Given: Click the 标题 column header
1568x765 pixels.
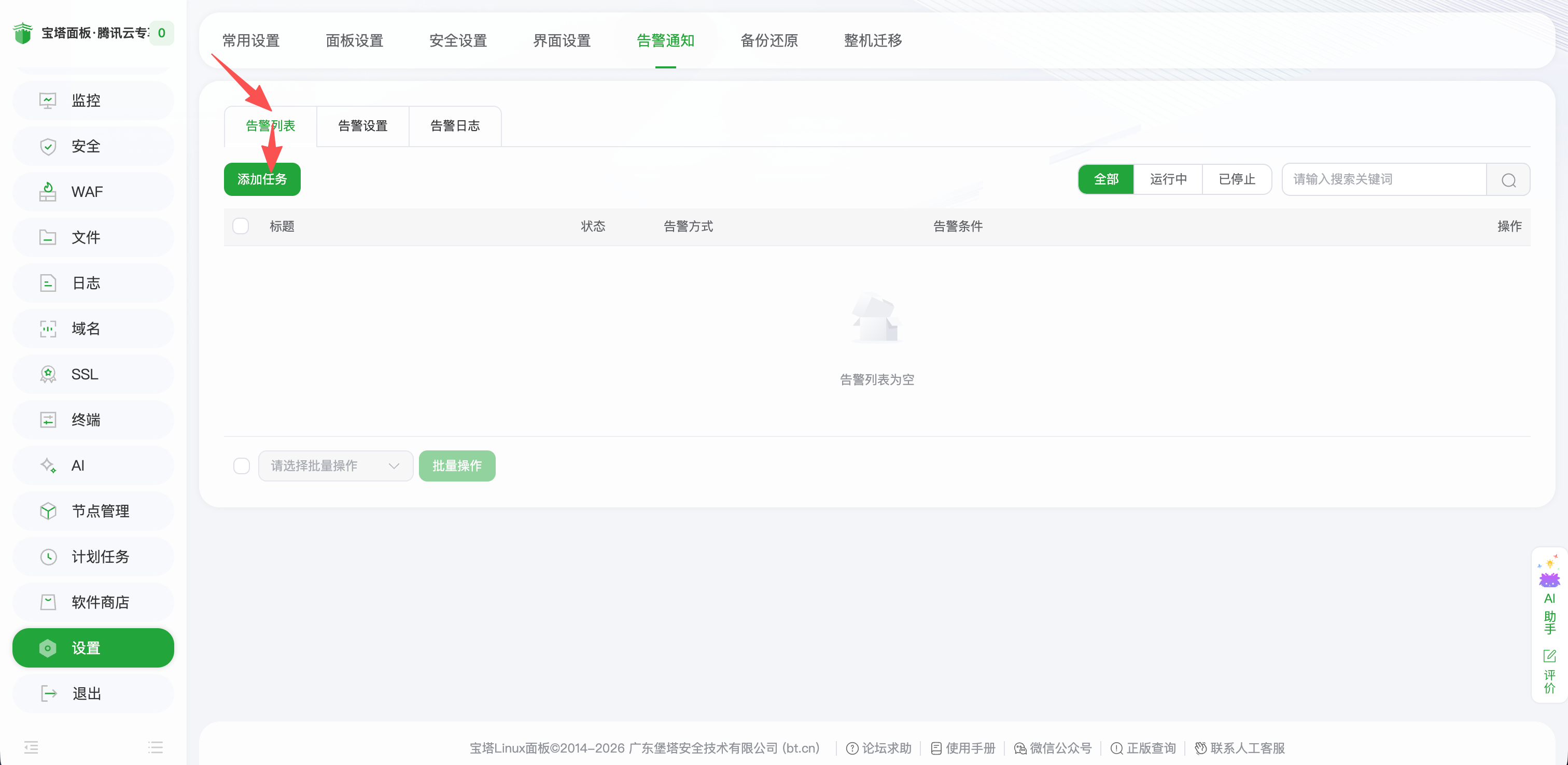Looking at the screenshot, I should [x=282, y=226].
